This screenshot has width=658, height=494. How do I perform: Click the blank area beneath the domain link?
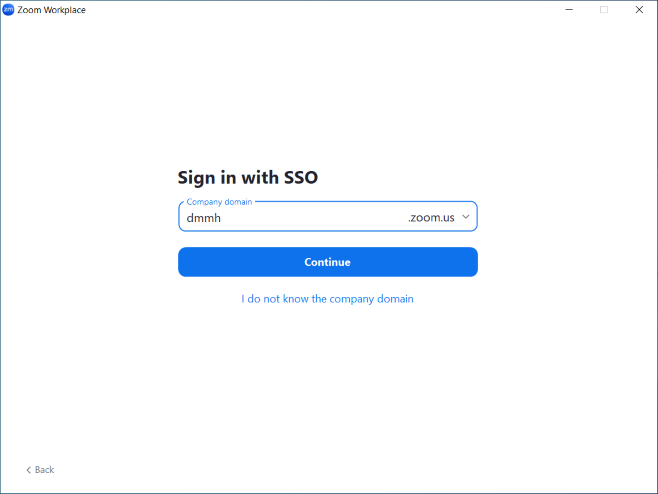tap(327, 380)
